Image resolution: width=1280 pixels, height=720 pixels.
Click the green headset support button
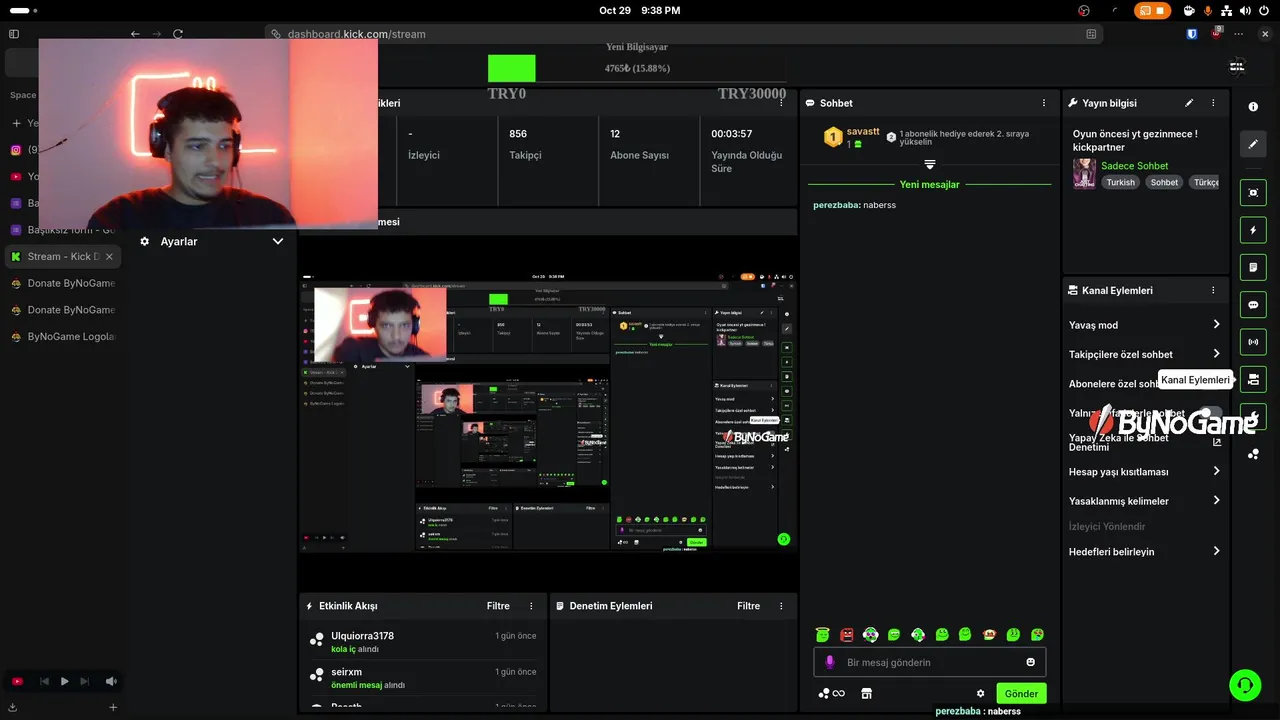(x=1245, y=685)
